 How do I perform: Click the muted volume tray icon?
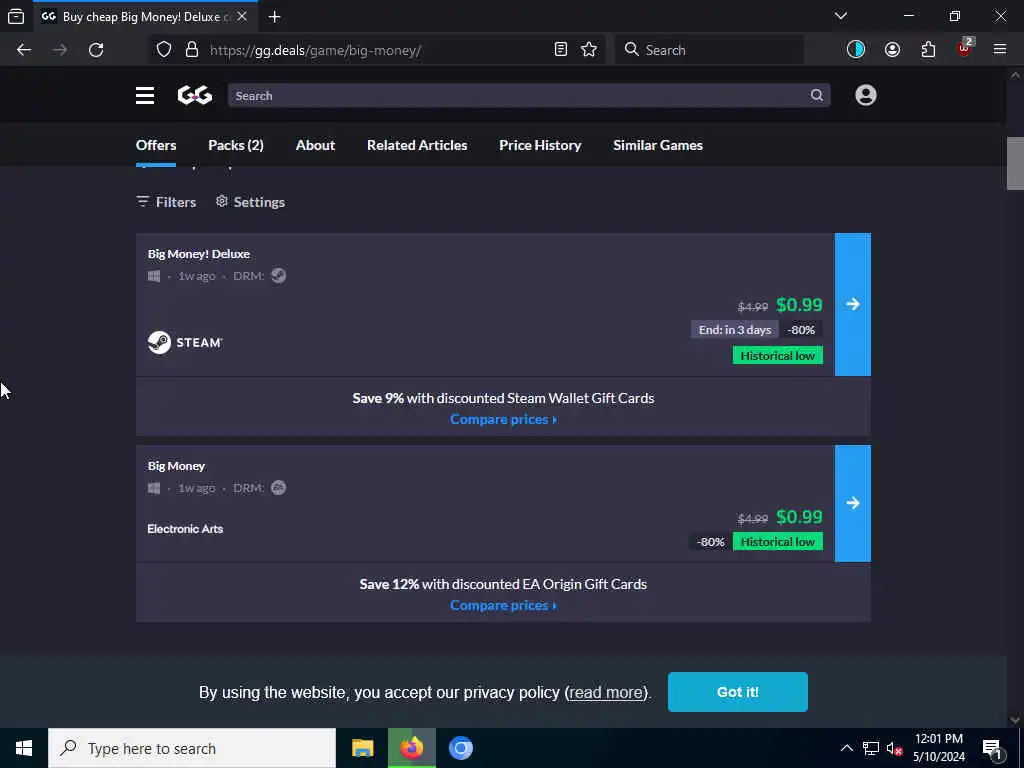pos(894,748)
